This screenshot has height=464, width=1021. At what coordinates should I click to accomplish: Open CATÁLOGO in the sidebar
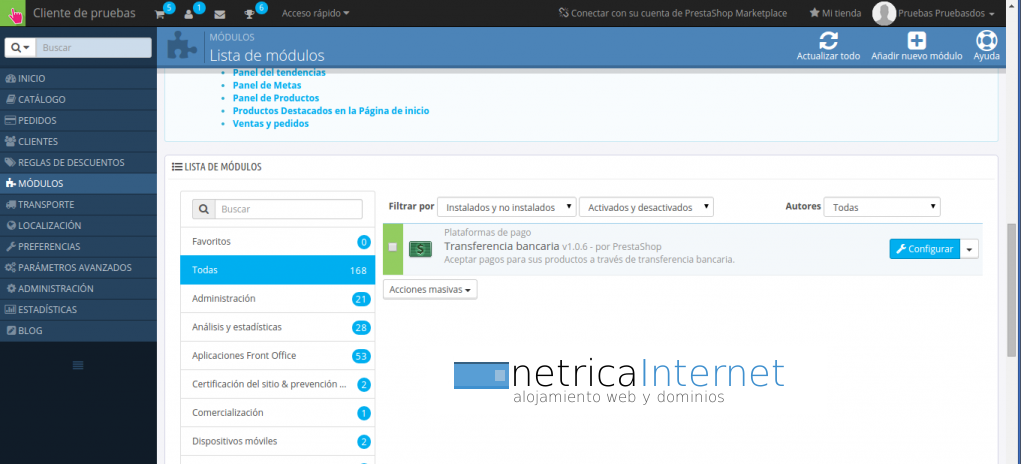point(78,100)
